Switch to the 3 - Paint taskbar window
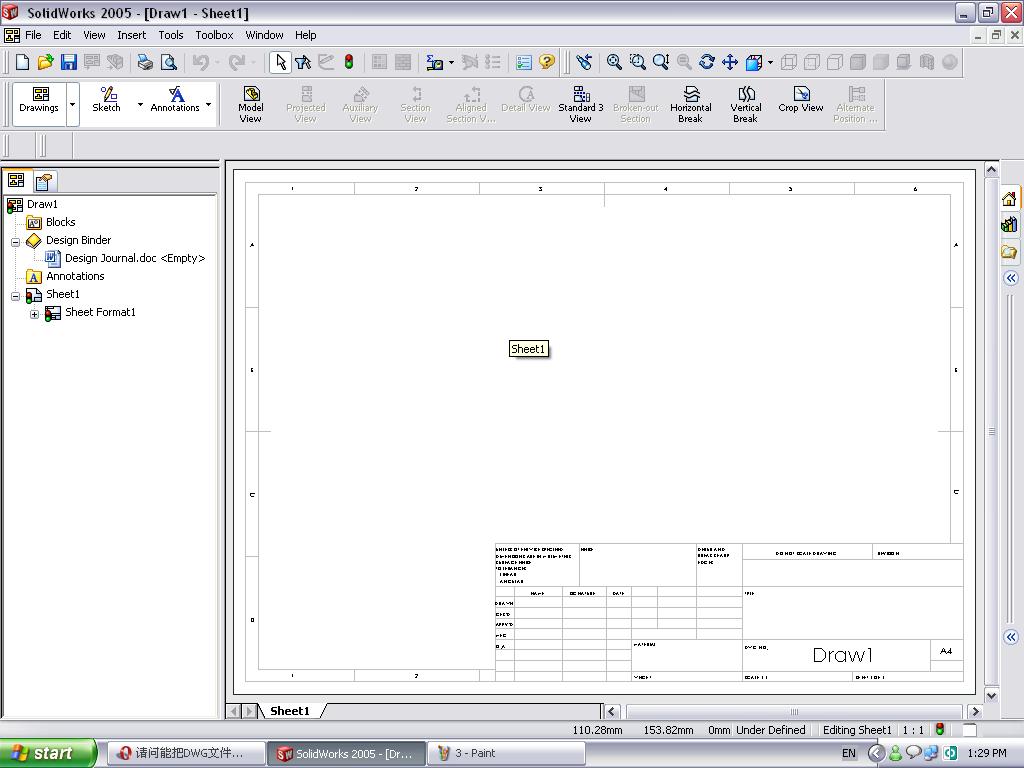 pyautogui.click(x=506, y=753)
